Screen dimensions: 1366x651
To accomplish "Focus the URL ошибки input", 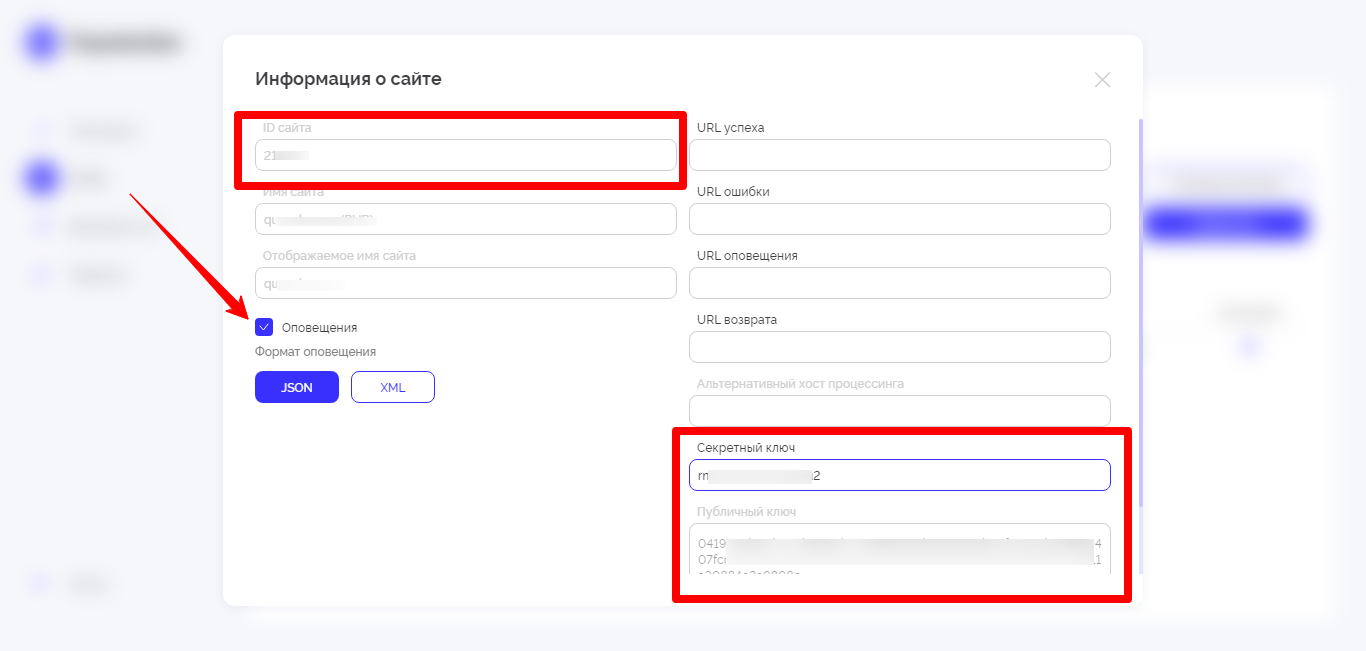I will [899, 219].
